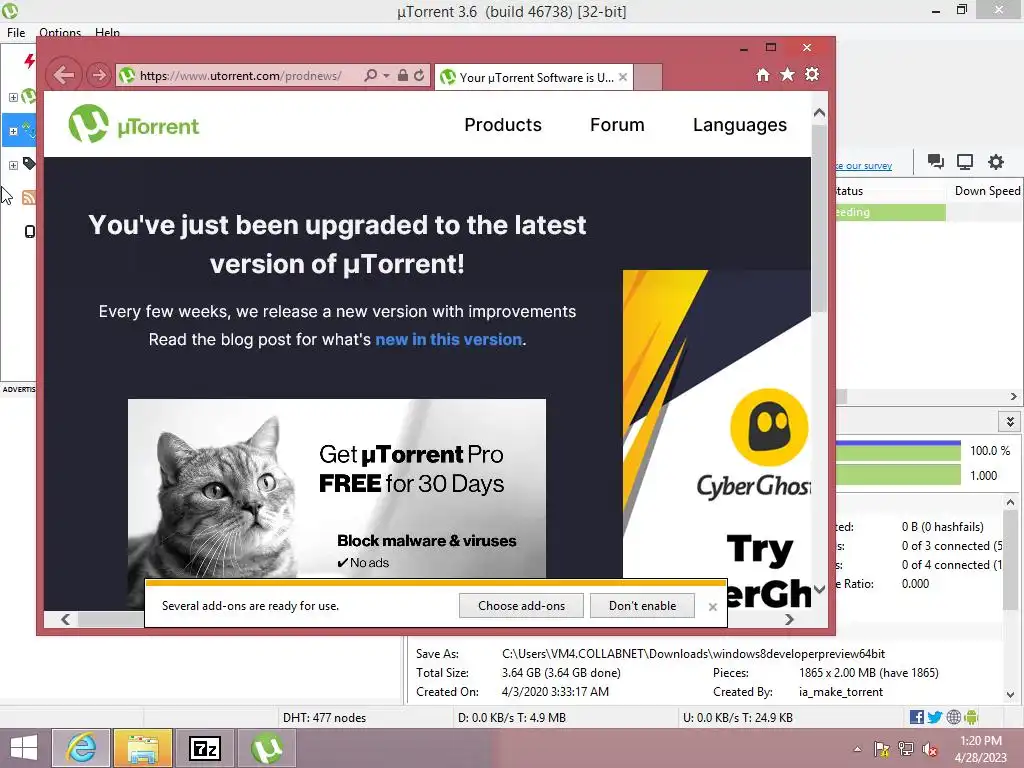Open the Products menu on webpage
The width and height of the screenshot is (1024, 768).
coord(503,125)
